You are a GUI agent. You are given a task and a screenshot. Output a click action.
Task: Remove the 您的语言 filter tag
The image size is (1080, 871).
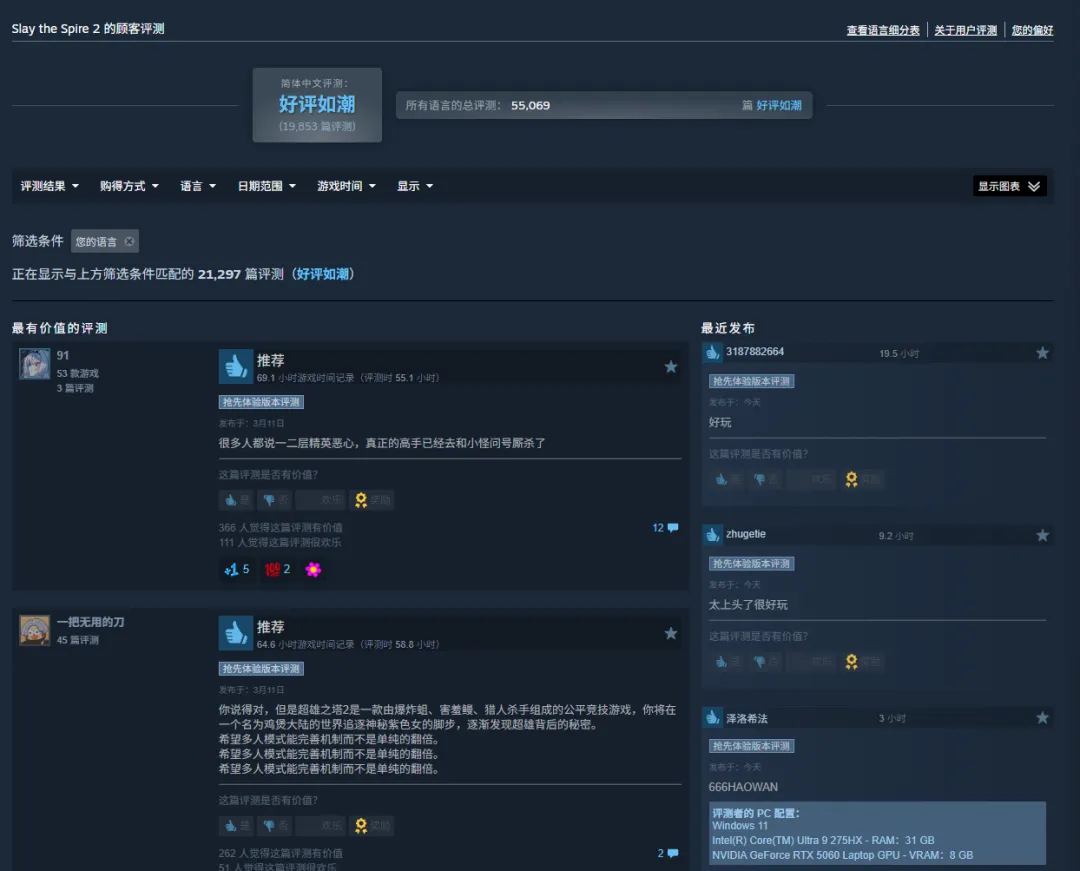pos(129,242)
